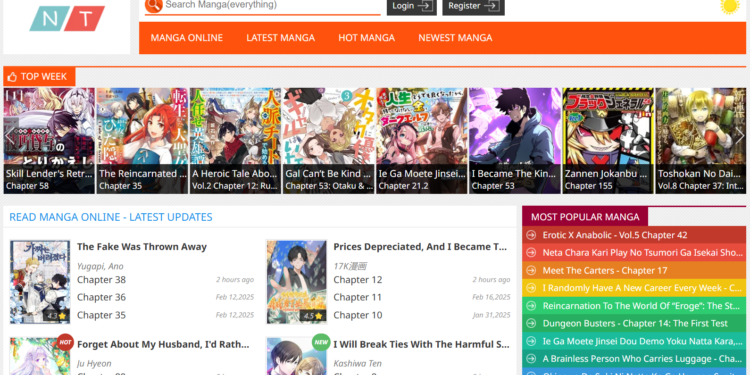Click The Fake Was Thrown Away cover image
The width and height of the screenshot is (750, 375).
point(40,282)
